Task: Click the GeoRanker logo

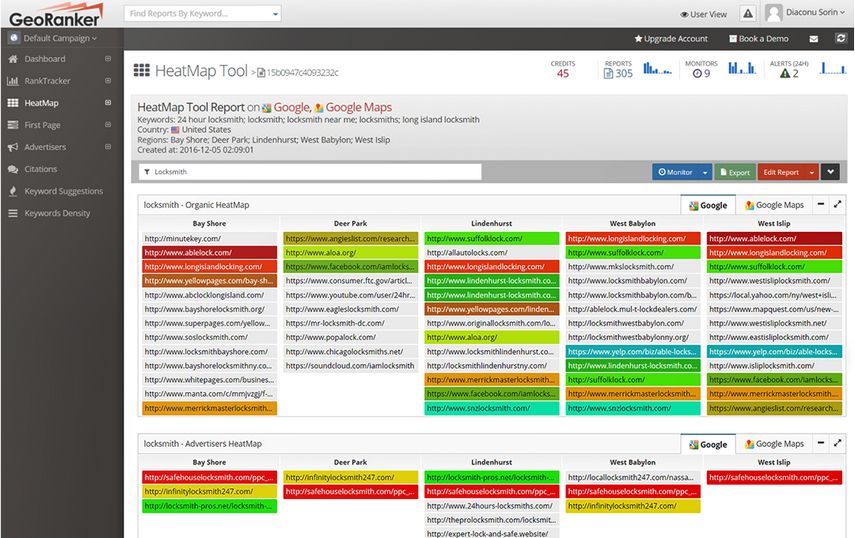Action: pyautogui.click(x=56, y=15)
